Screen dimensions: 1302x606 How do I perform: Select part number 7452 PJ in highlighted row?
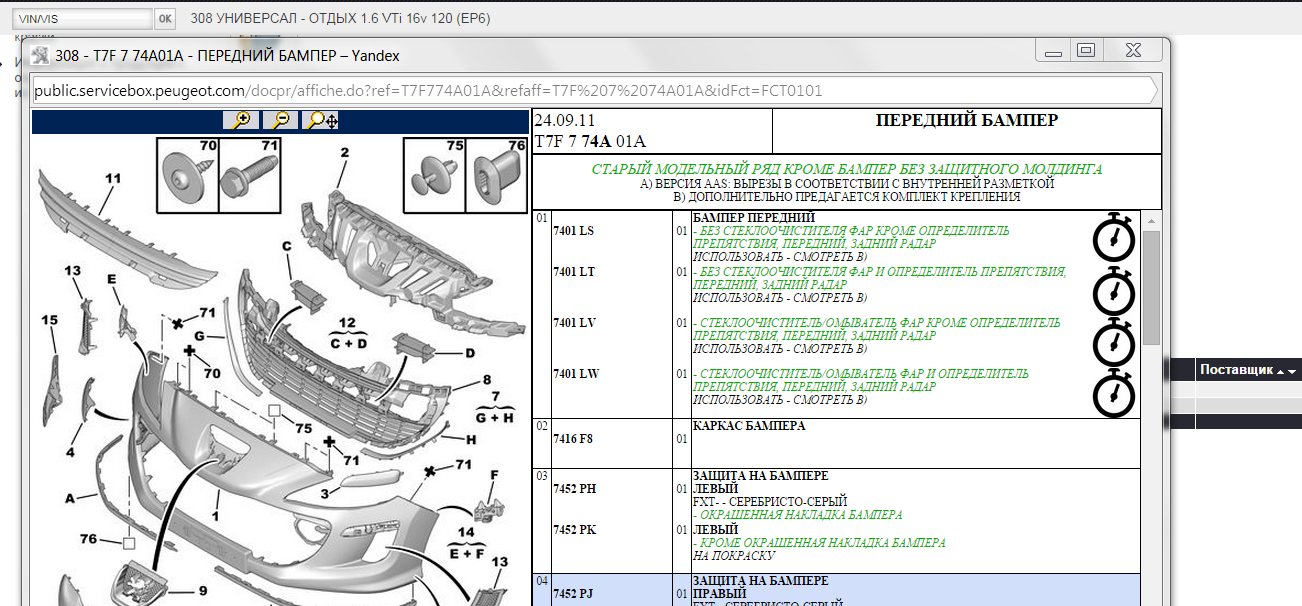click(574, 594)
